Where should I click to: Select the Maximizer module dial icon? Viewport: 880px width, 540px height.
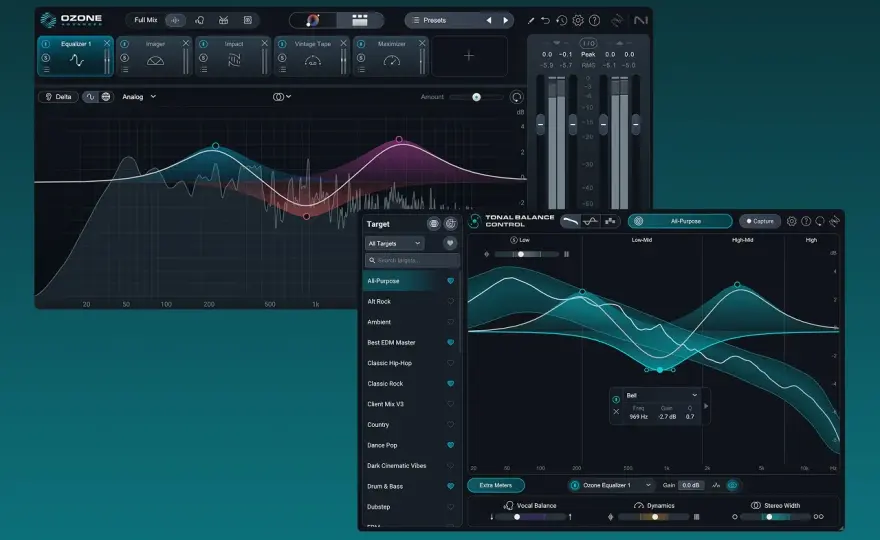[391, 61]
